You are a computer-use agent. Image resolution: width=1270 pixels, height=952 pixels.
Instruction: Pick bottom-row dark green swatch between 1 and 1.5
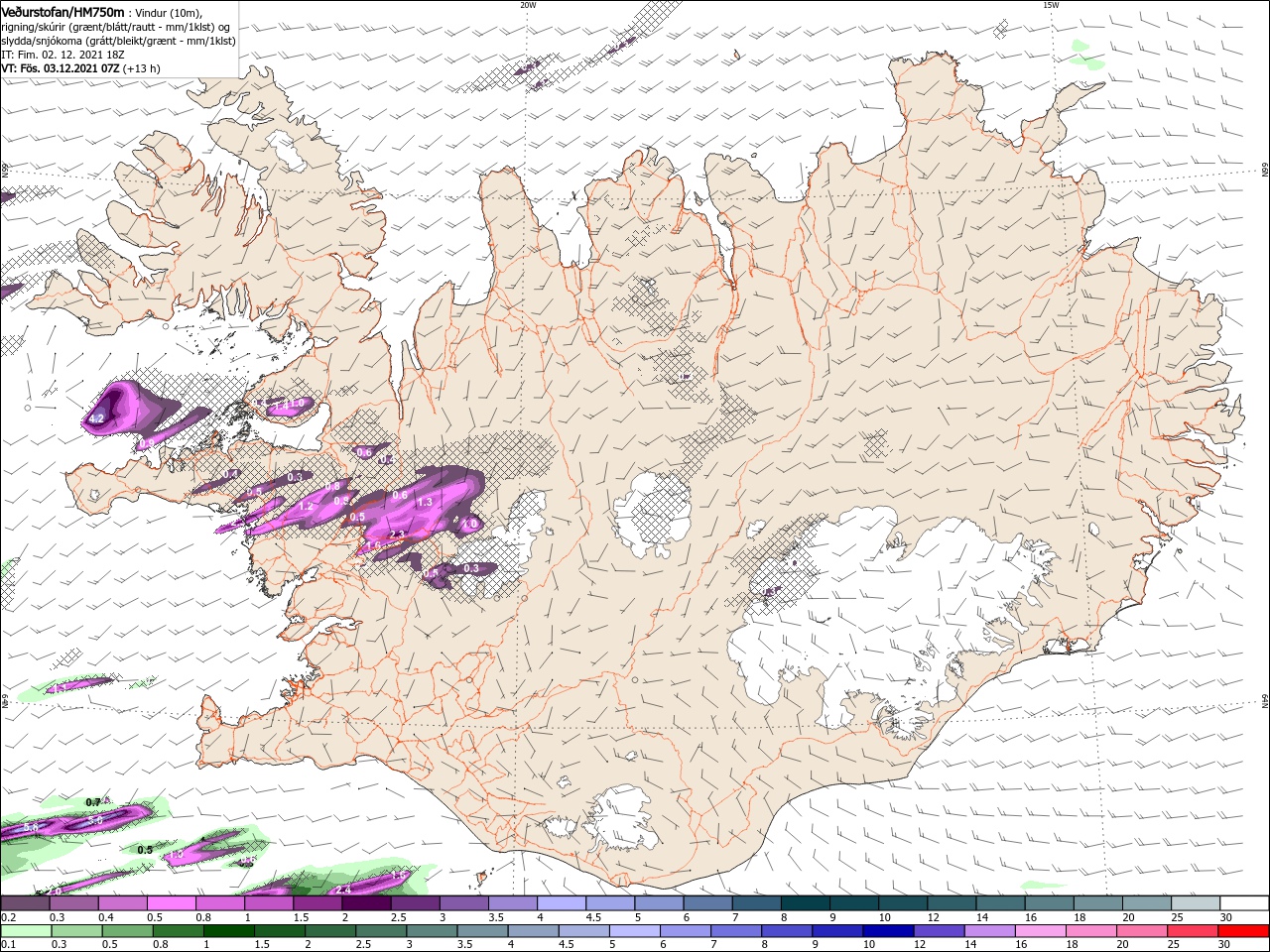coord(229,931)
